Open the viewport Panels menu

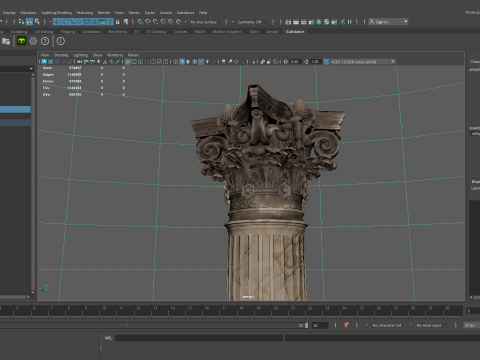[133, 55]
